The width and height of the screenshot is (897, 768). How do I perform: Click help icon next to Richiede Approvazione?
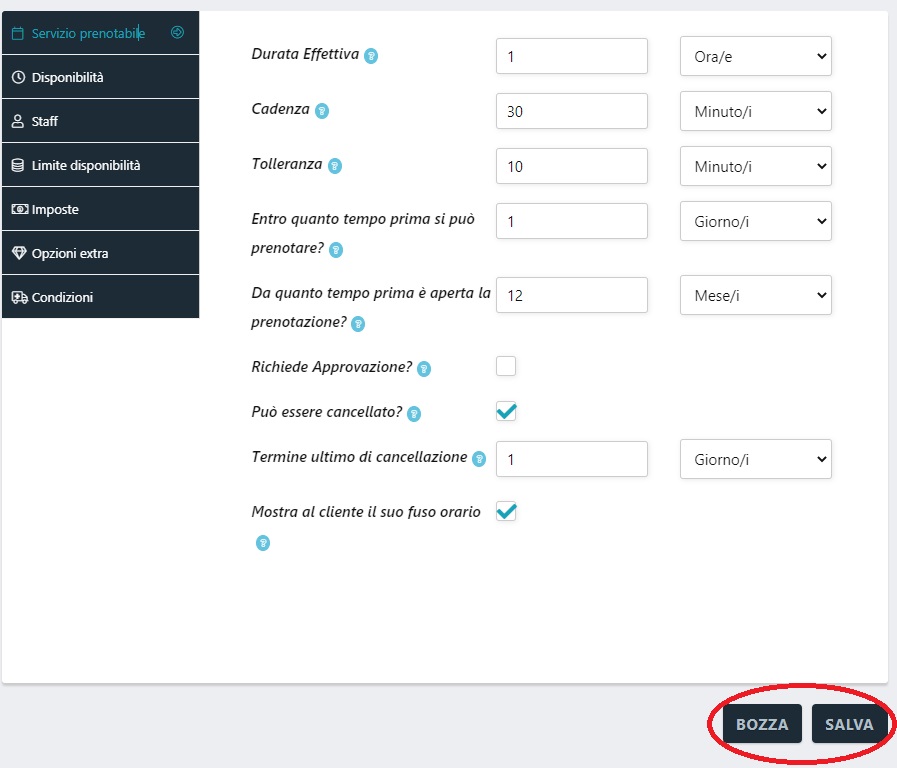(x=424, y=369)
